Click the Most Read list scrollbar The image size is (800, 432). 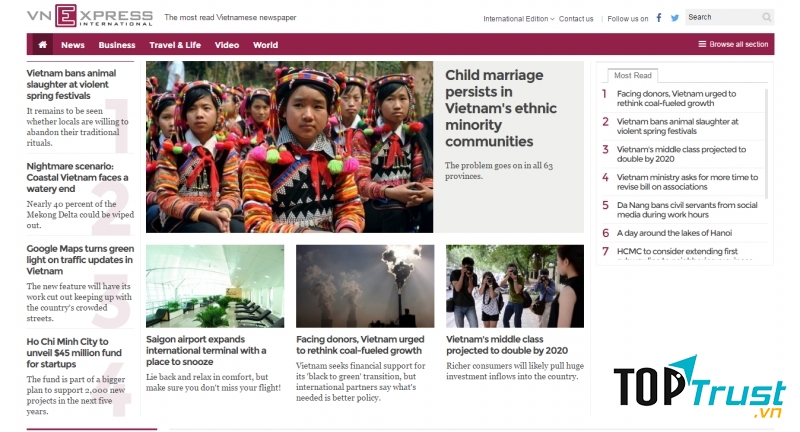766,144
